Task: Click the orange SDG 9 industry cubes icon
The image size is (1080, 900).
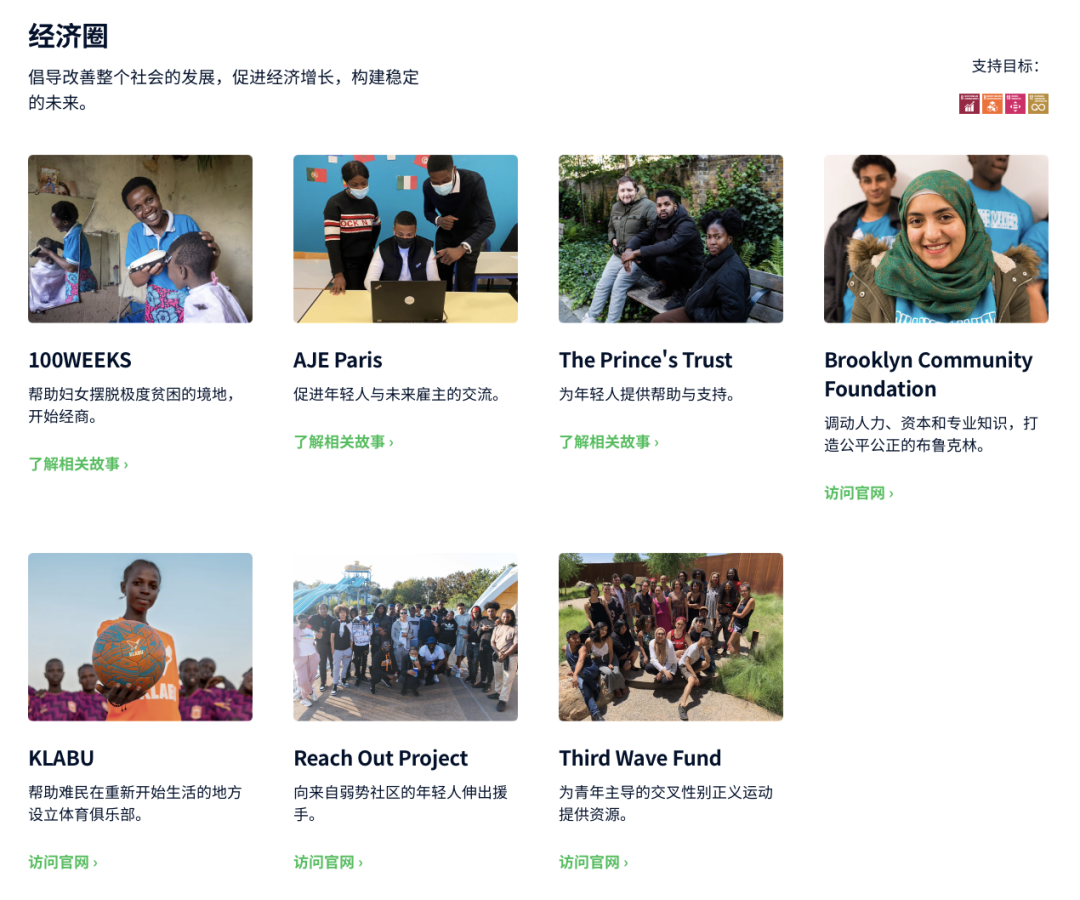Action: tap(992, 104)
